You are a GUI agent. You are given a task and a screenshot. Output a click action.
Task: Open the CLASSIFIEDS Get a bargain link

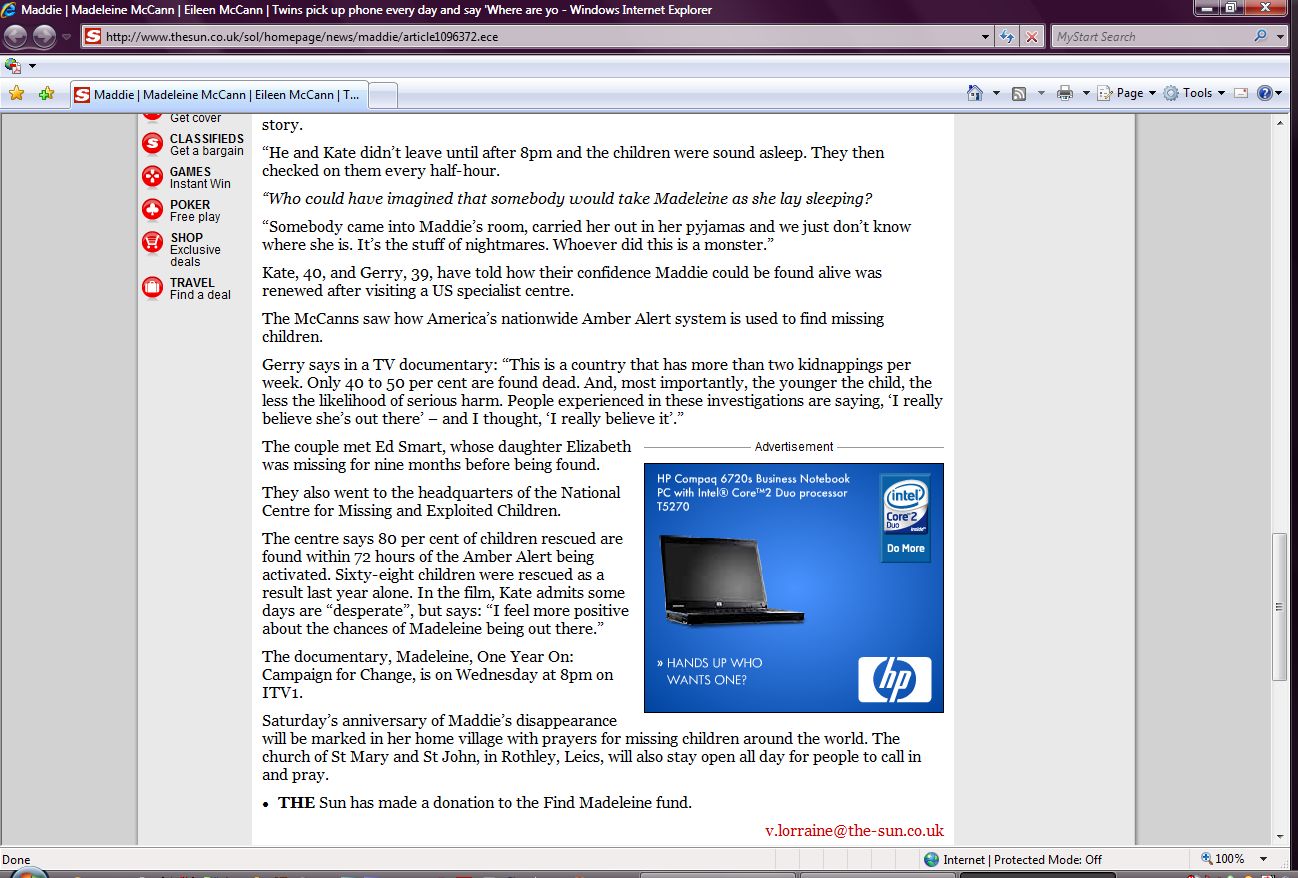pos(206,144)
